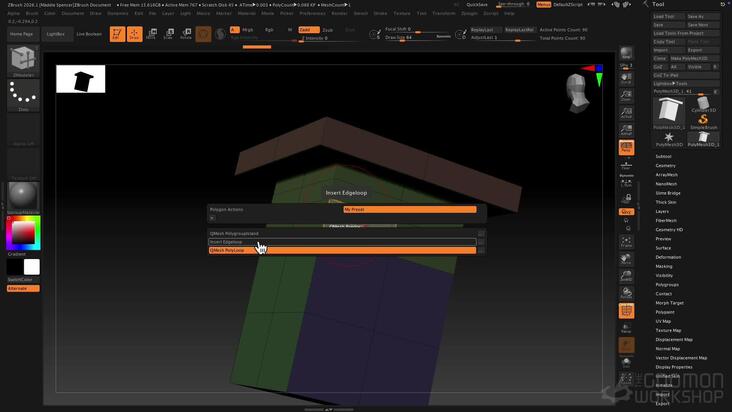
Task: Open LightBox browser
Action: [x=56, y=34]
